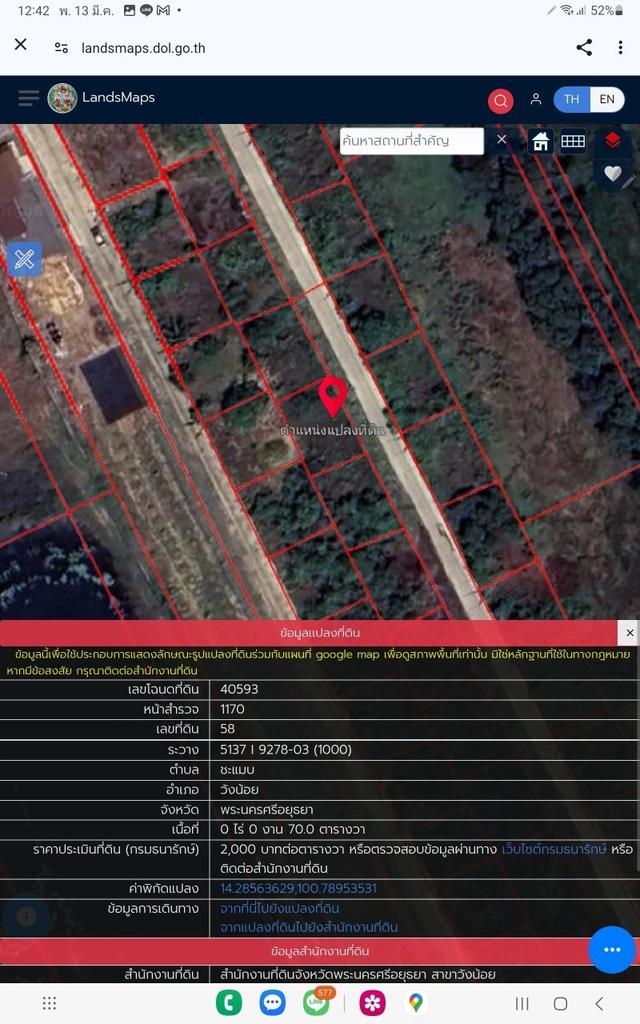Open the measurement tools ruler icon
Image resolution: width=640 pixels, height=1024 pixels.
tap(24, 259)
